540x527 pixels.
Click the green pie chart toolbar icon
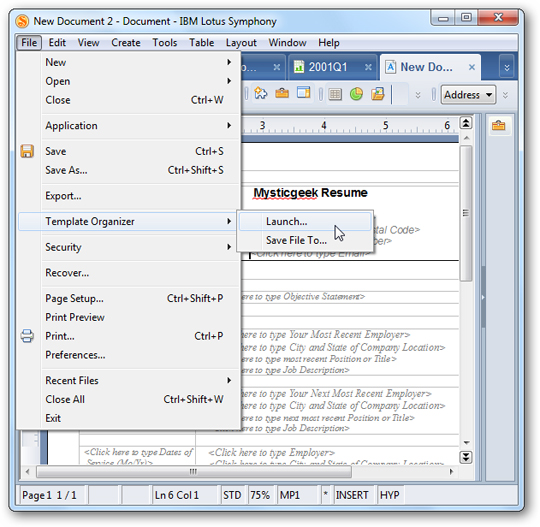click(x=356, y=94)
